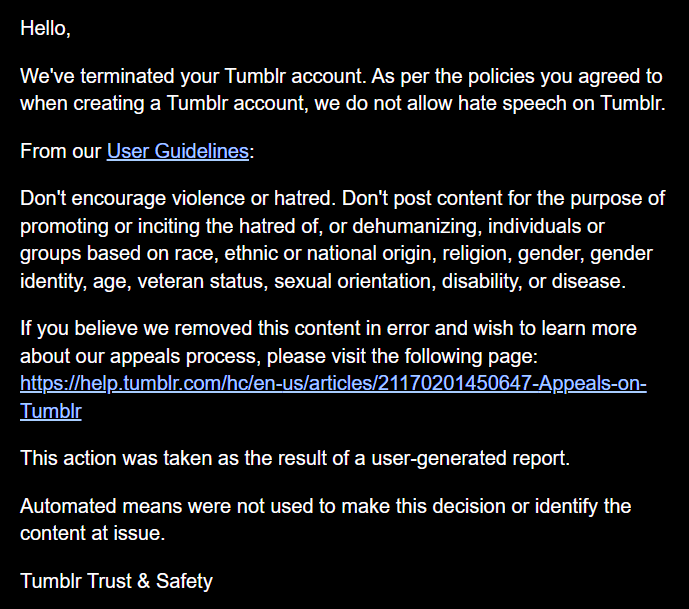Click the Hello, greeting text
Screen dimensions: 689x609
point(45,29)
